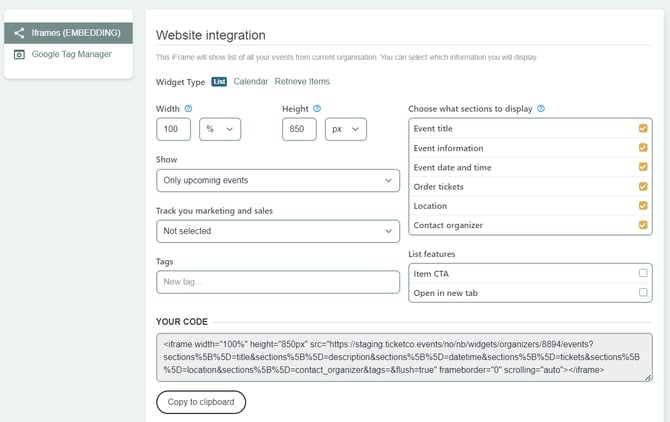Switch to Calendar widget type
670x422 pixels.
point(250,82)
